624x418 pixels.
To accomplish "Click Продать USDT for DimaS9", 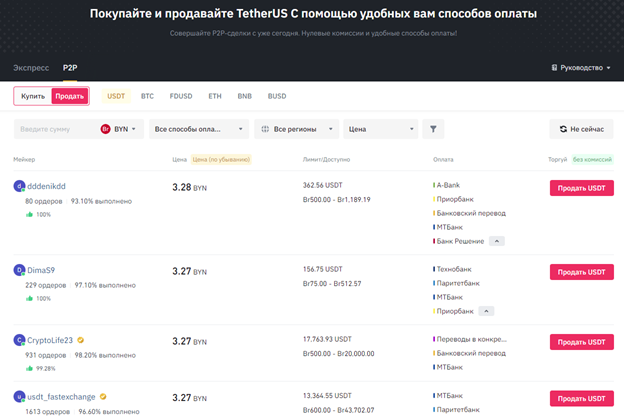I will click(581, 272).
